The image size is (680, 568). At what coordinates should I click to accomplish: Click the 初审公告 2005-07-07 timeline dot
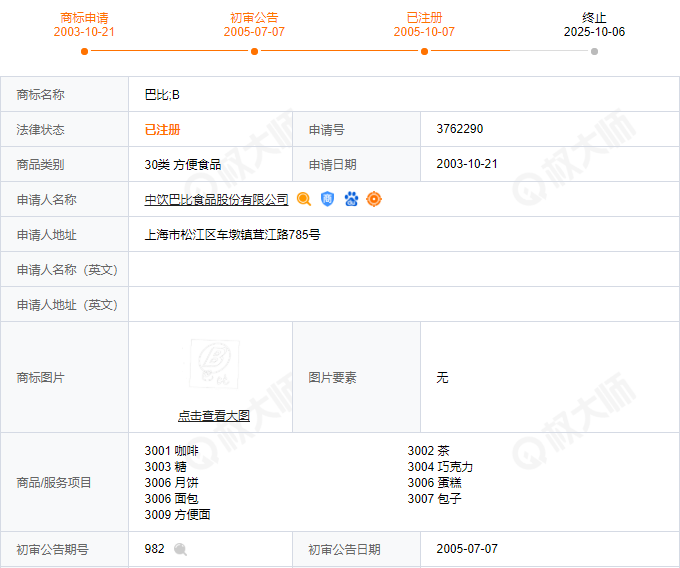point(255,52)
